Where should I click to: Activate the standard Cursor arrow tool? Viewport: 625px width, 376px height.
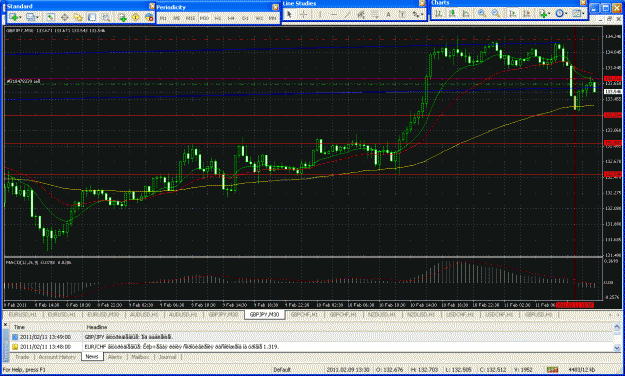(289, 14)
